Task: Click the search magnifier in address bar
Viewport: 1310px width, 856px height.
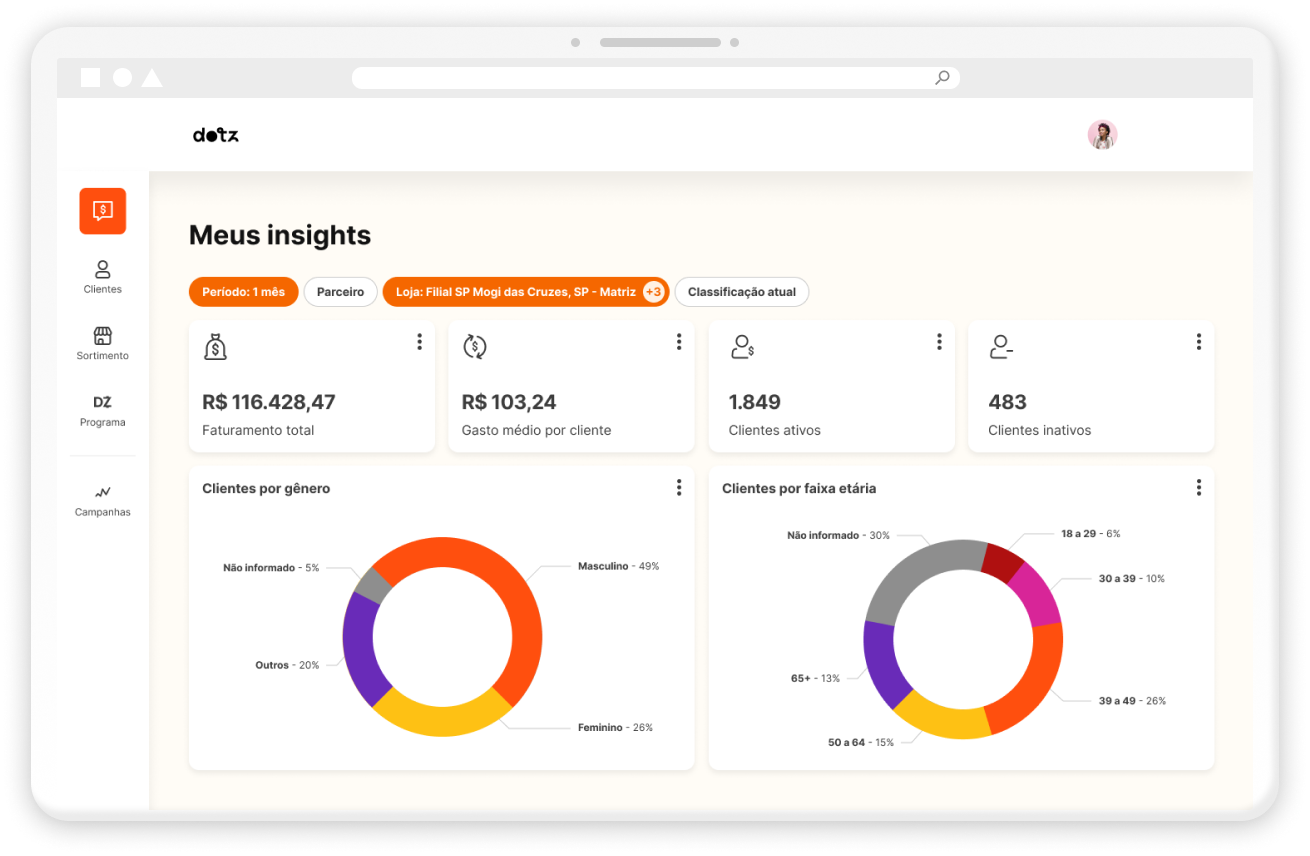Action: tap(942, 78)
